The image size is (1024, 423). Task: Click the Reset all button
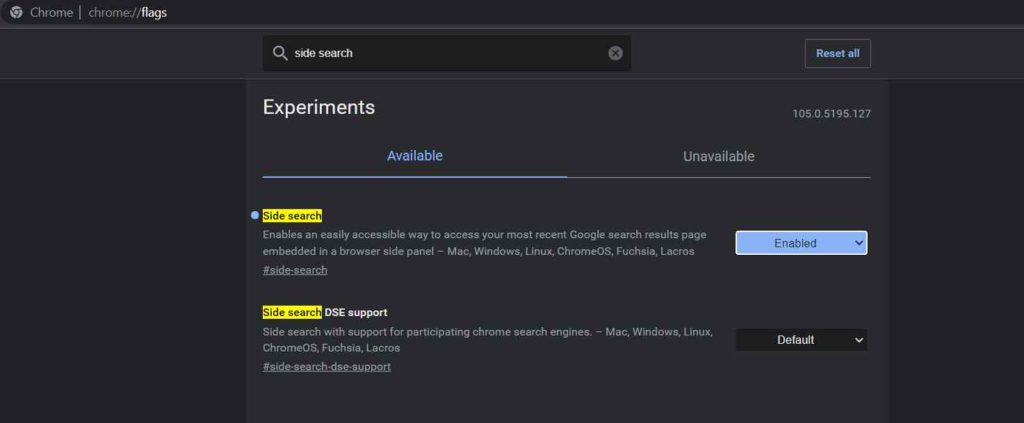[x=838, y=54]
